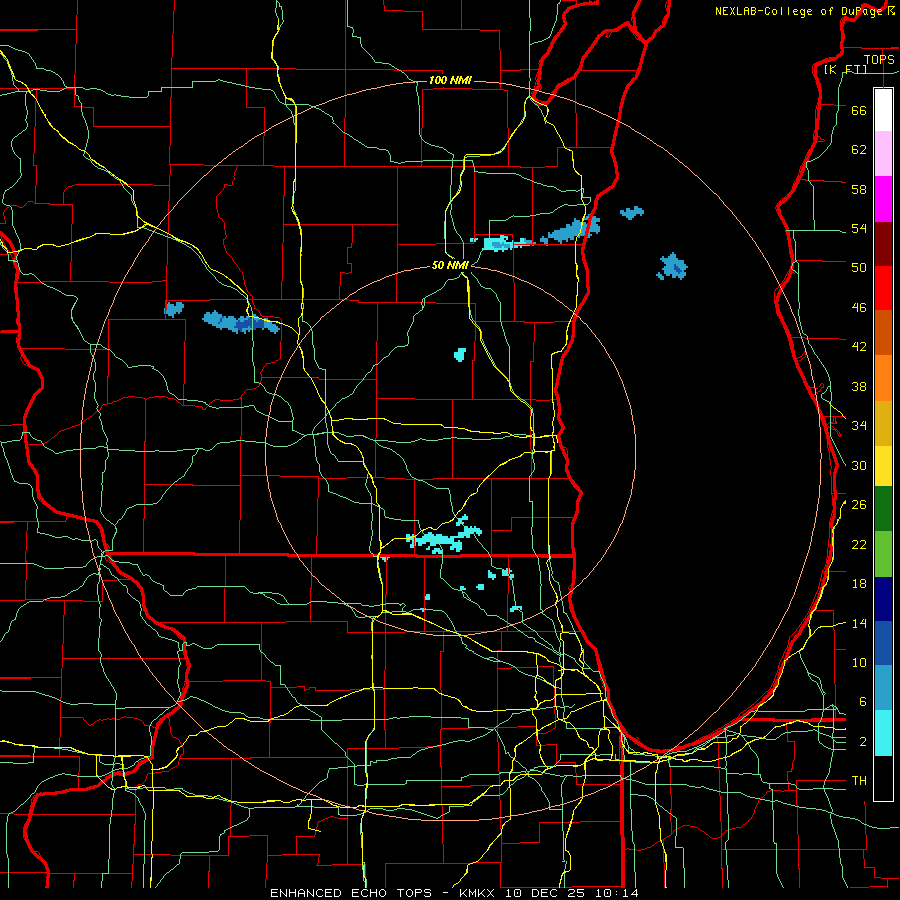Click the TH threshold label
Viewport: 900px width, 900px height.
pyautogui.click(x=859, y=781)
